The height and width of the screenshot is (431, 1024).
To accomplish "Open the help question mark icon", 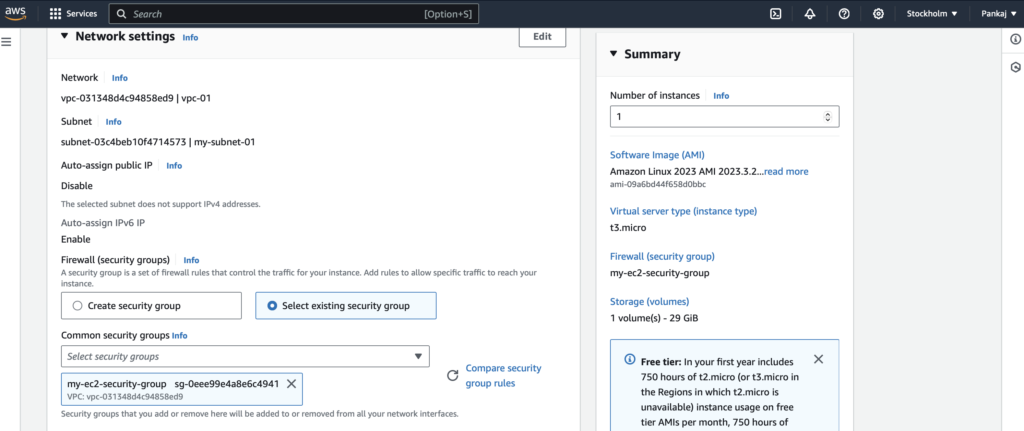I will 844,14.
